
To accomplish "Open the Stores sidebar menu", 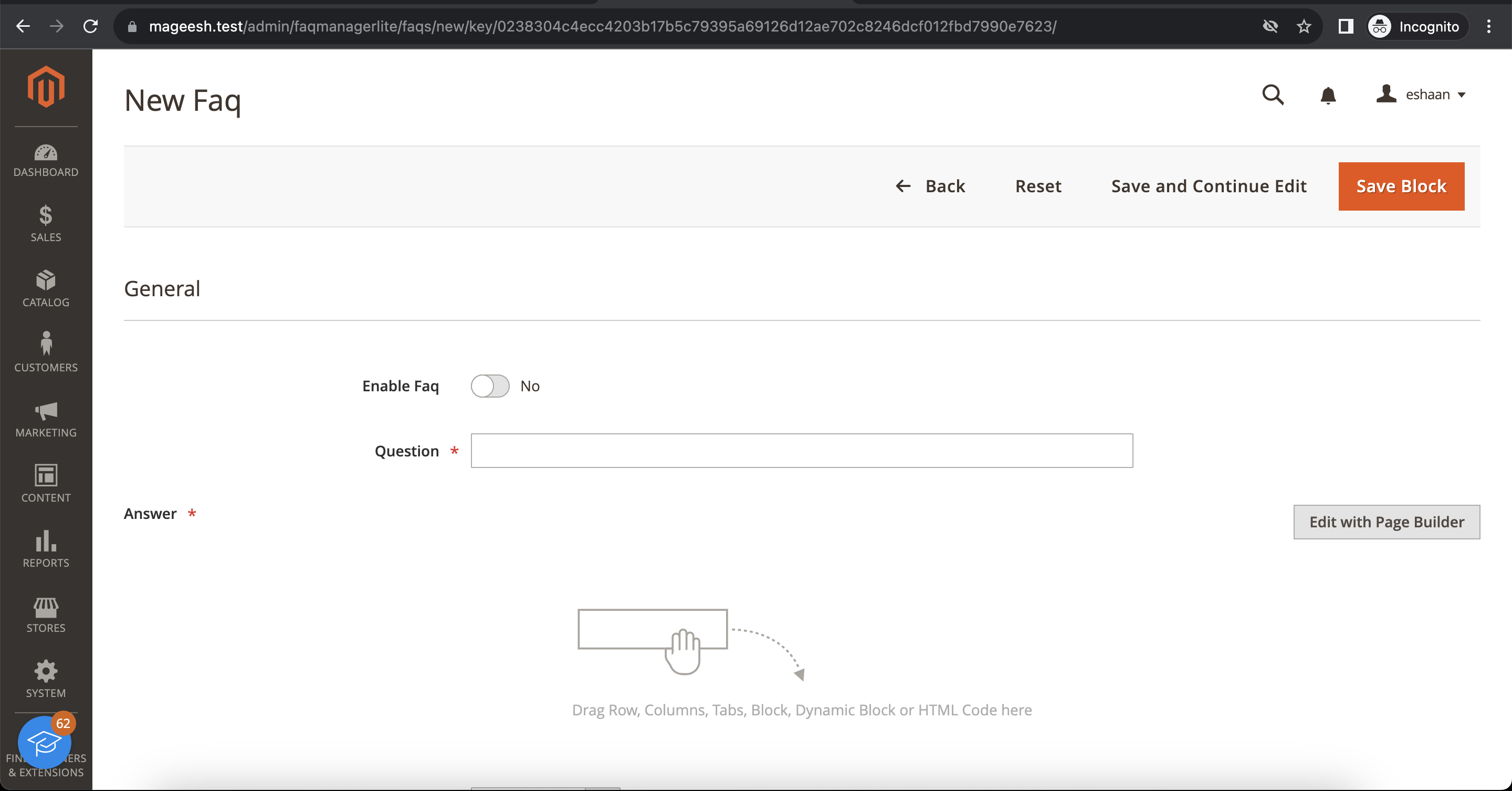I will point(46,614).
